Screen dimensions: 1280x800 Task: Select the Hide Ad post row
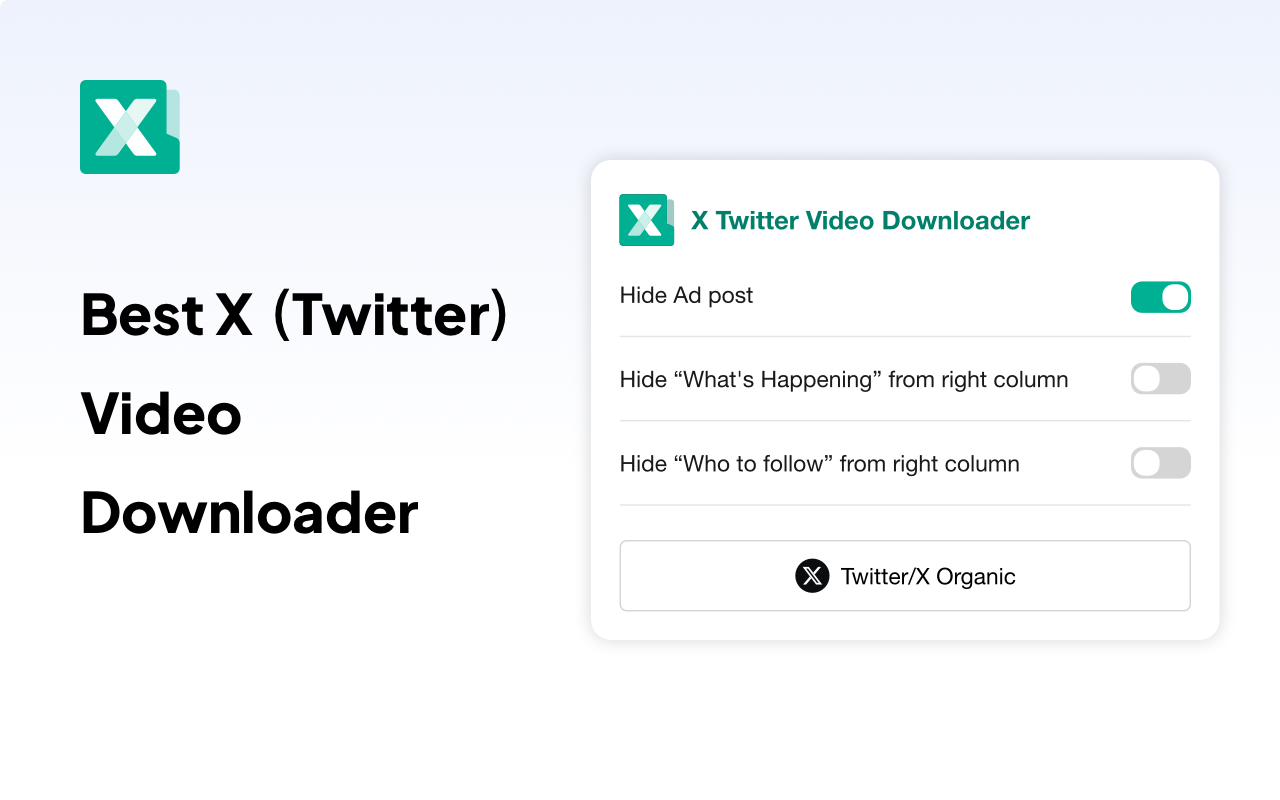click(x=686, y=296)
